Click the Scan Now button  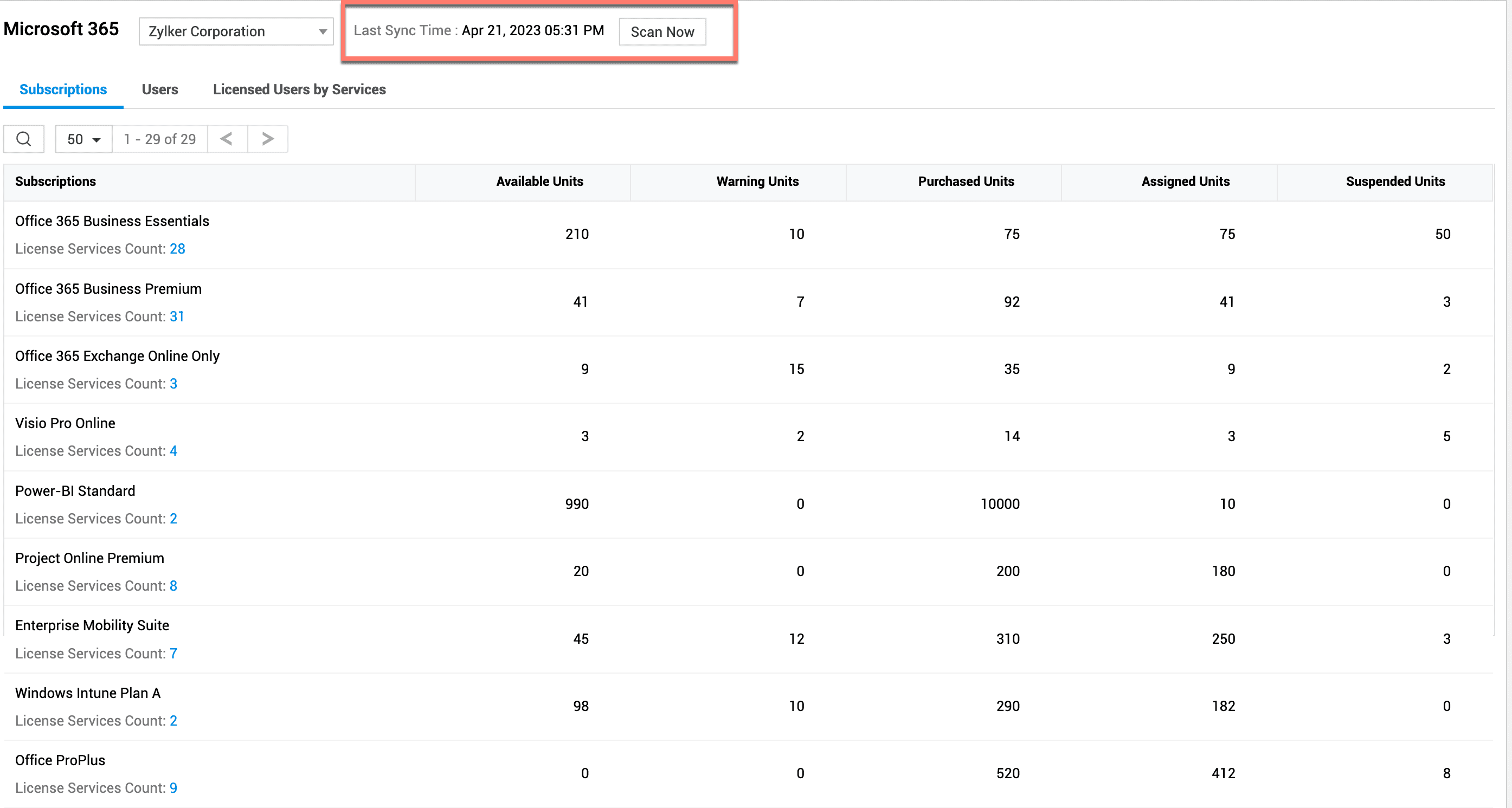[662, 31]
